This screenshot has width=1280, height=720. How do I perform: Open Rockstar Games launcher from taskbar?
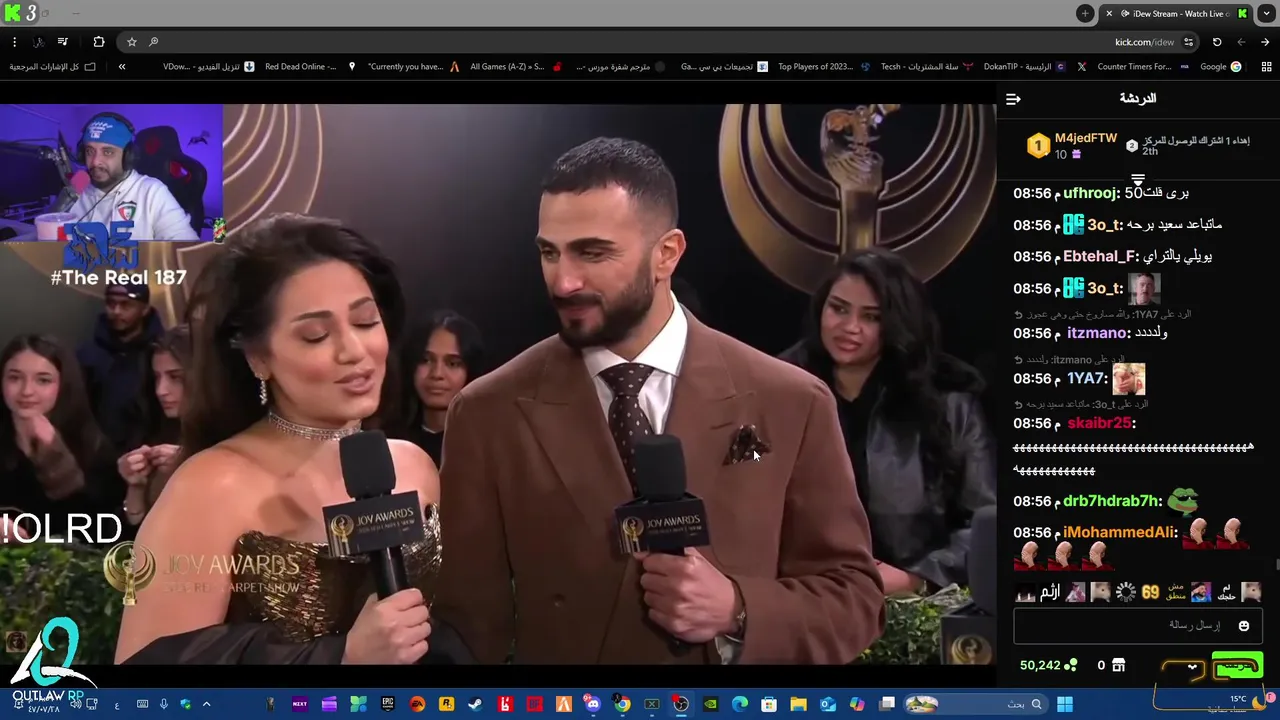pos(446,704)
